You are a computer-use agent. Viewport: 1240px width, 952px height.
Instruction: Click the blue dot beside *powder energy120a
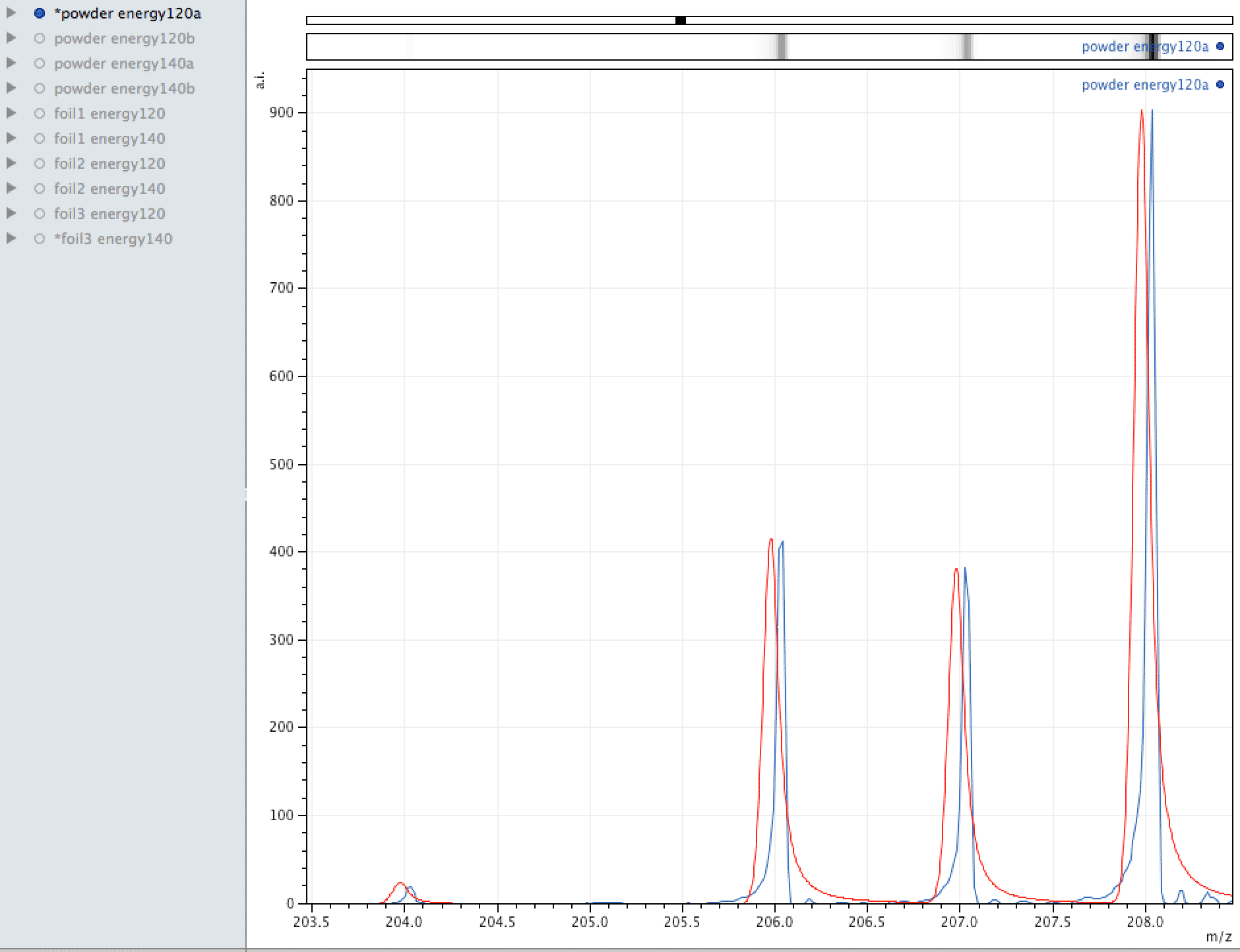[x=40, y=13]
